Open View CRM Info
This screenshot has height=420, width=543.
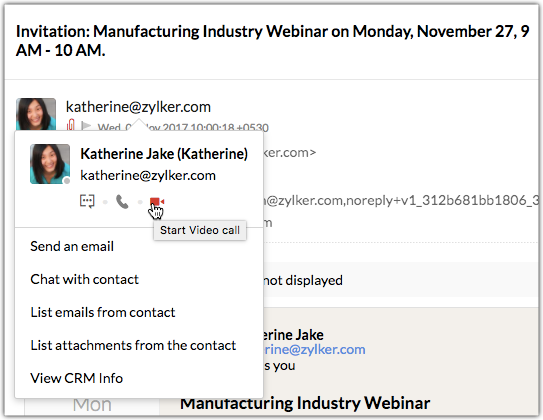[x=77, y=378]
